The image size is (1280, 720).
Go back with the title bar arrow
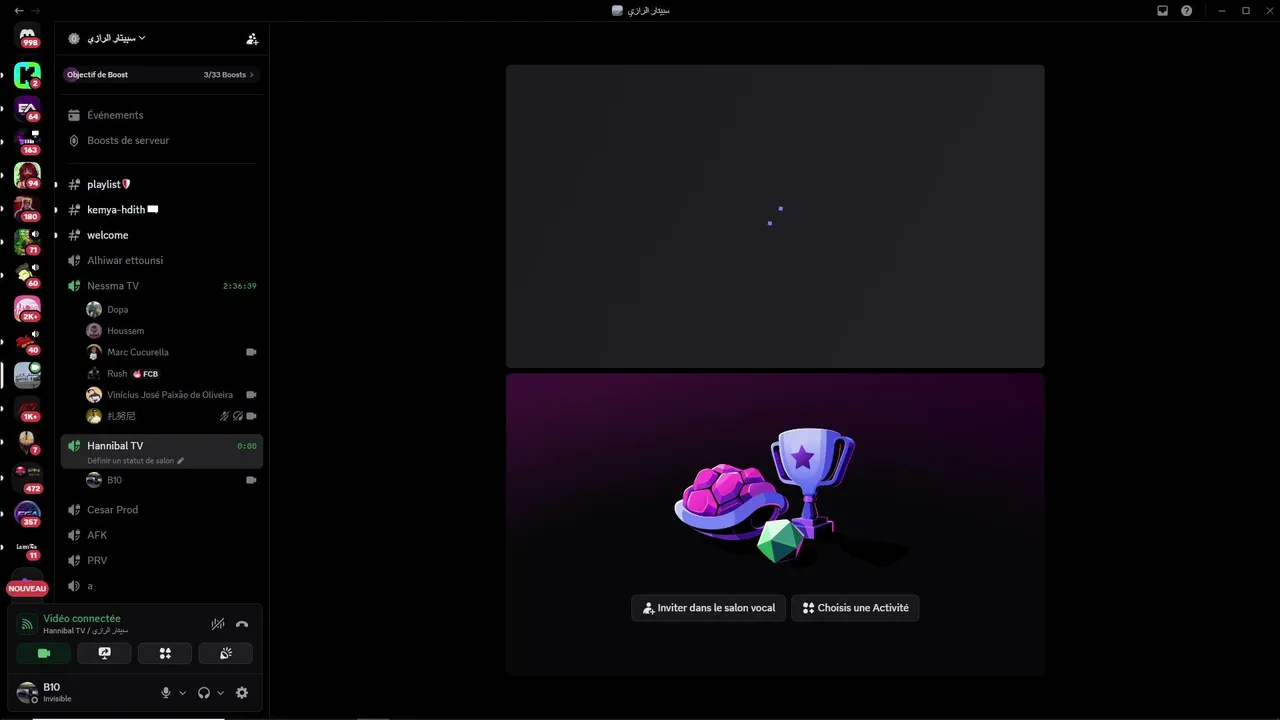click(18, 10)
